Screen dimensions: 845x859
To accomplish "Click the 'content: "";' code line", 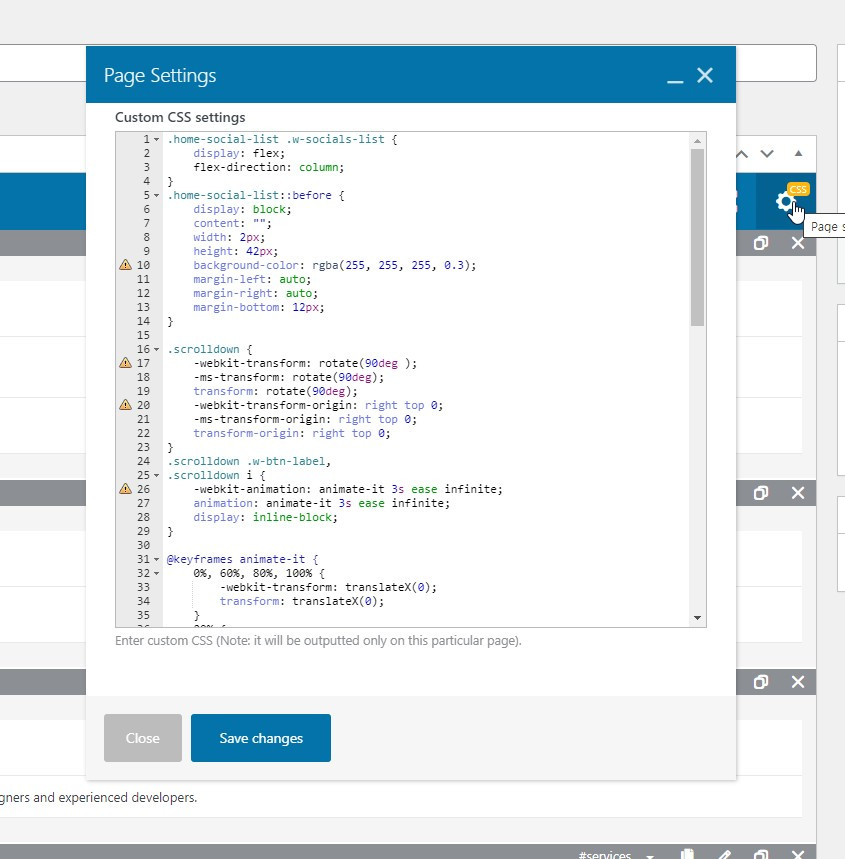I will pos(232,223).
